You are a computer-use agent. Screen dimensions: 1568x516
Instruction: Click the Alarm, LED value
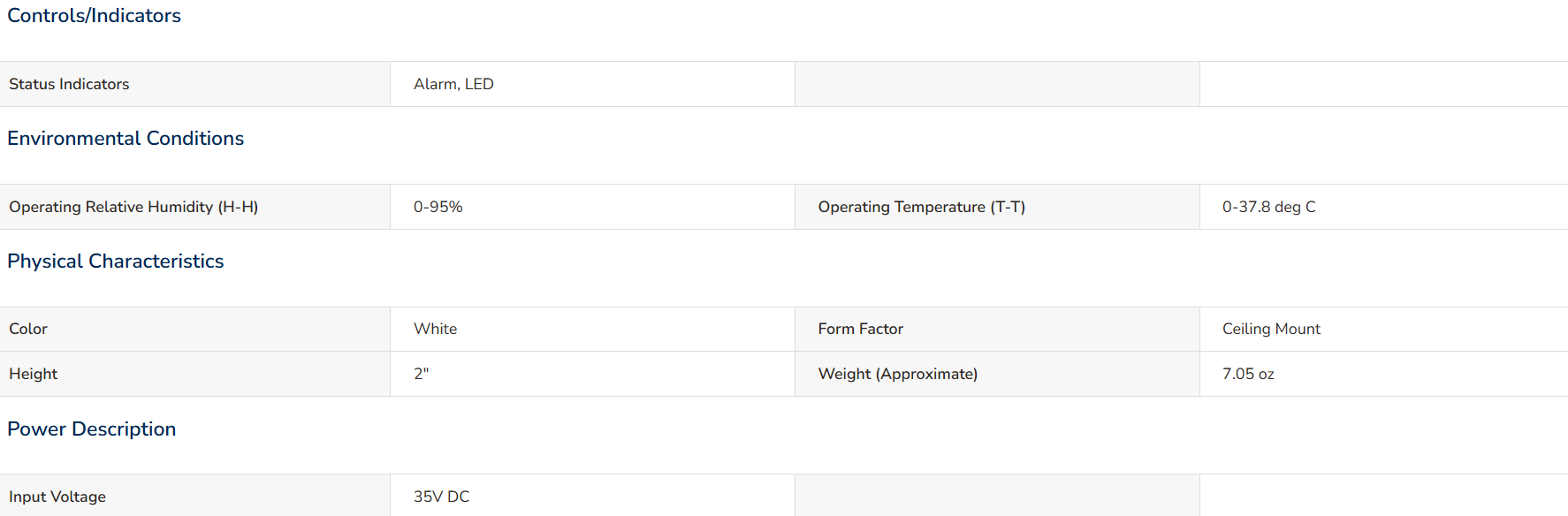tap(453, 84)
